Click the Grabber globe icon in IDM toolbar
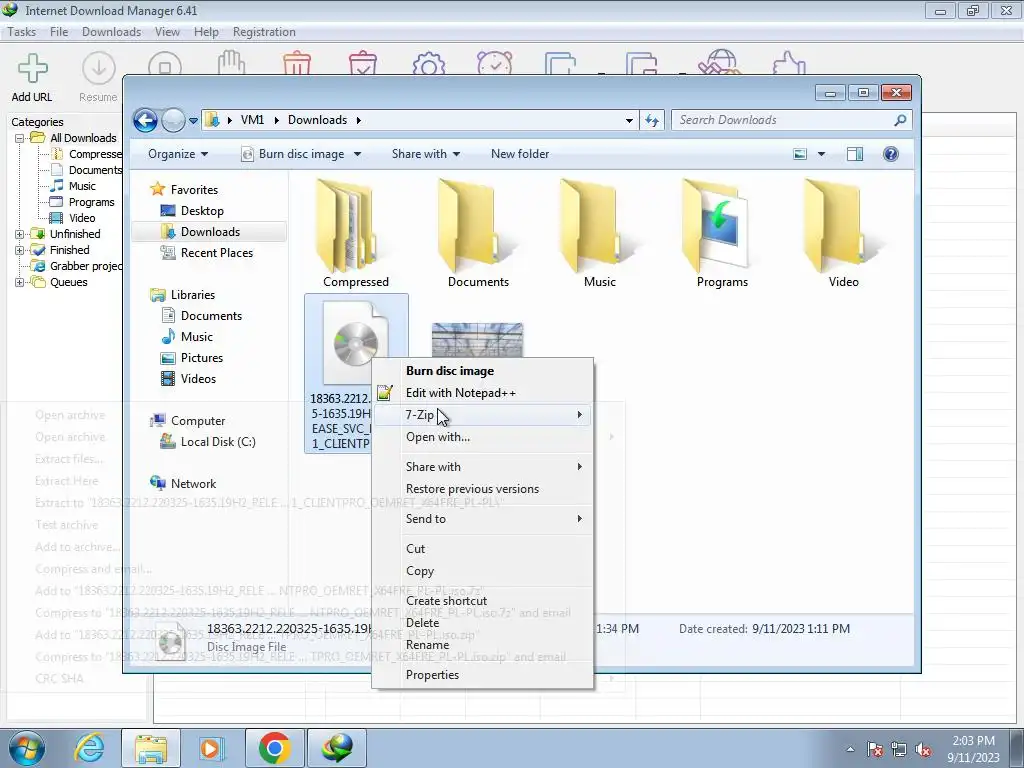The width and height of the screenshot is (1024, 768). [x=719, y=63]
